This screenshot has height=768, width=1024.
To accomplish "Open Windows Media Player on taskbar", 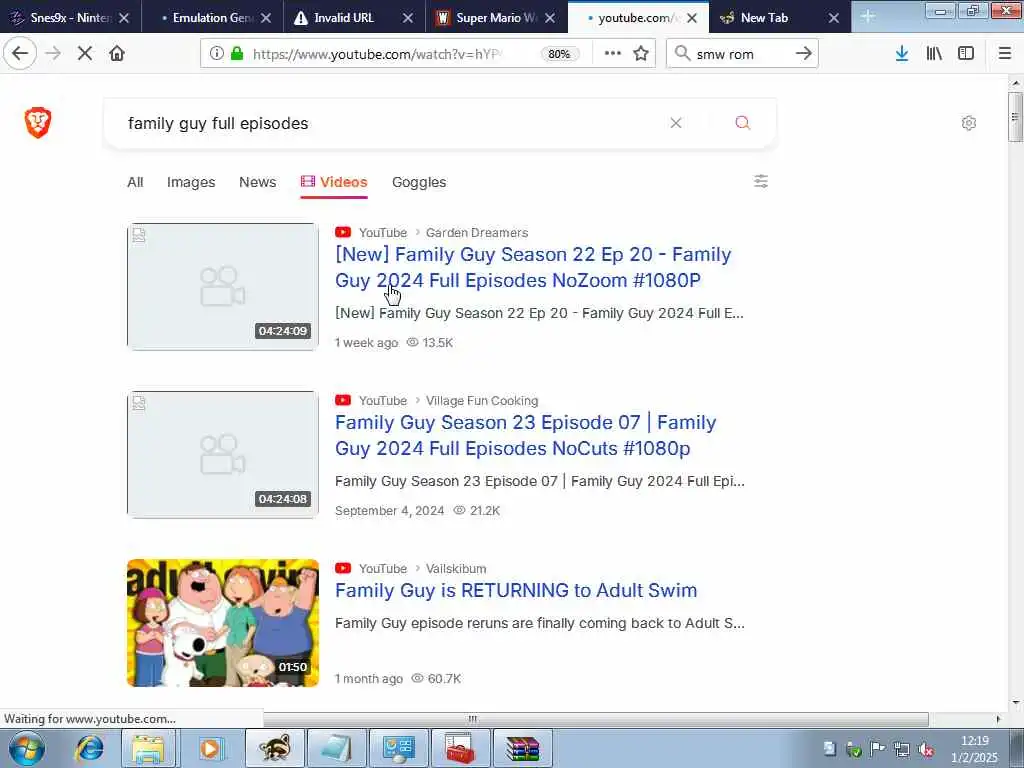I will 211,748.
